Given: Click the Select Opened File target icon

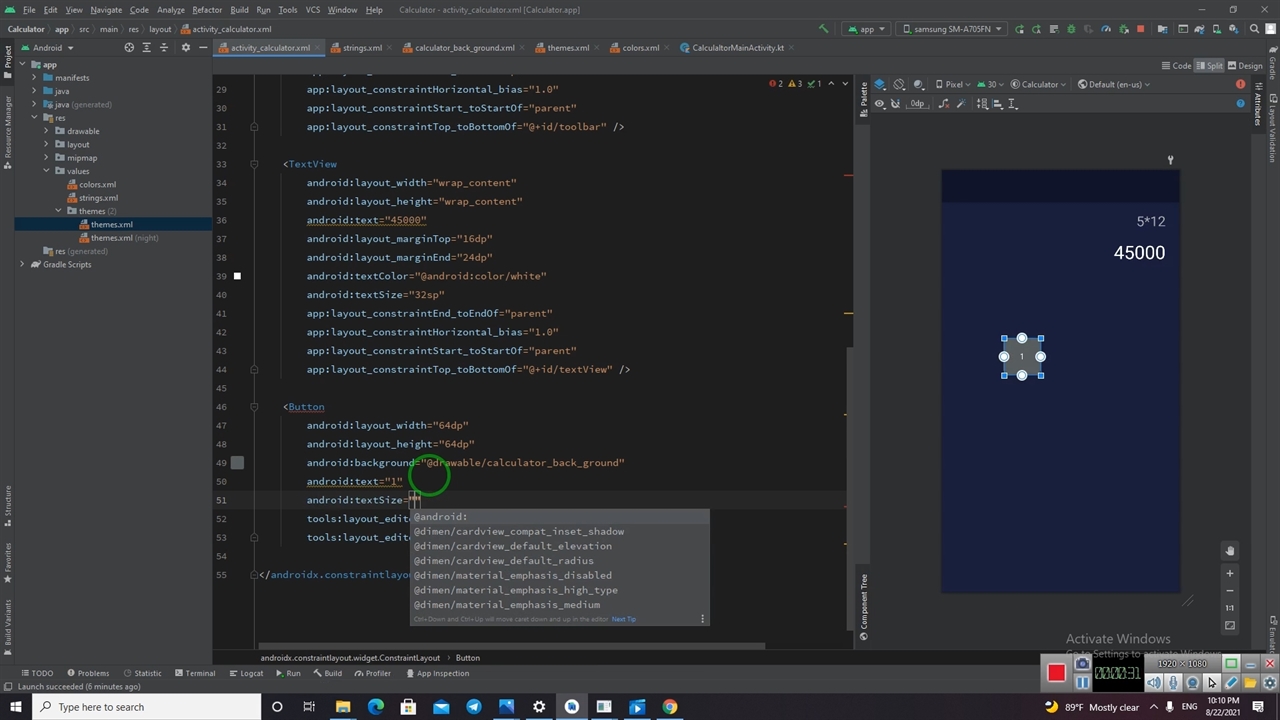Looking at the screenshot, I should click(129, 48).
